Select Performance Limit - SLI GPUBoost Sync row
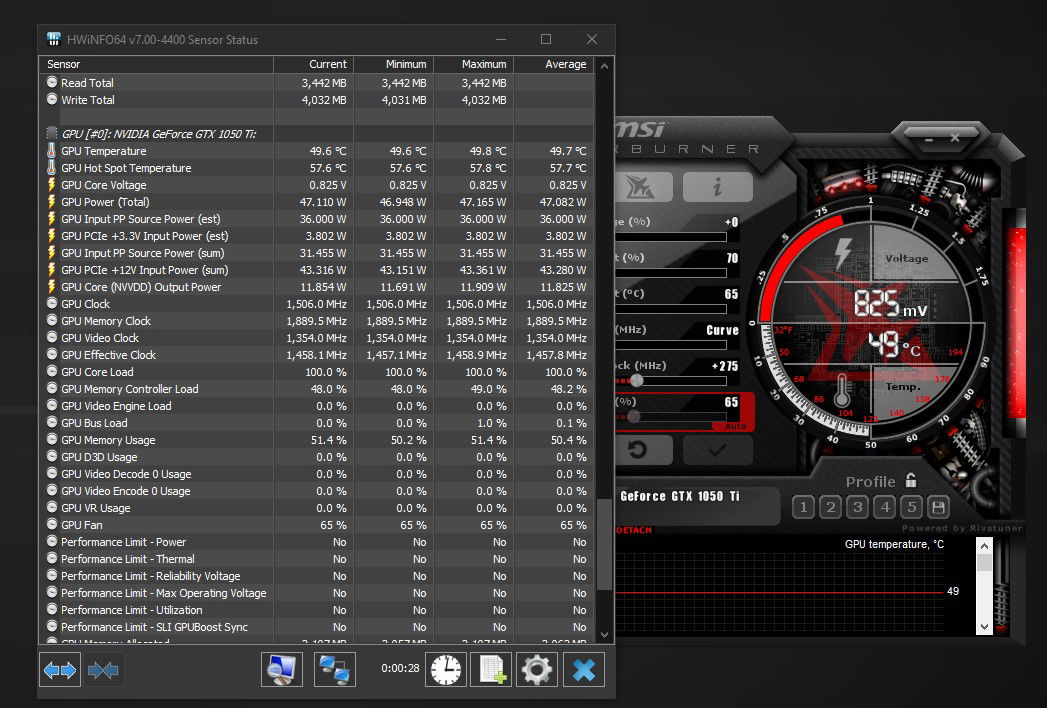 tap(317, 627)
